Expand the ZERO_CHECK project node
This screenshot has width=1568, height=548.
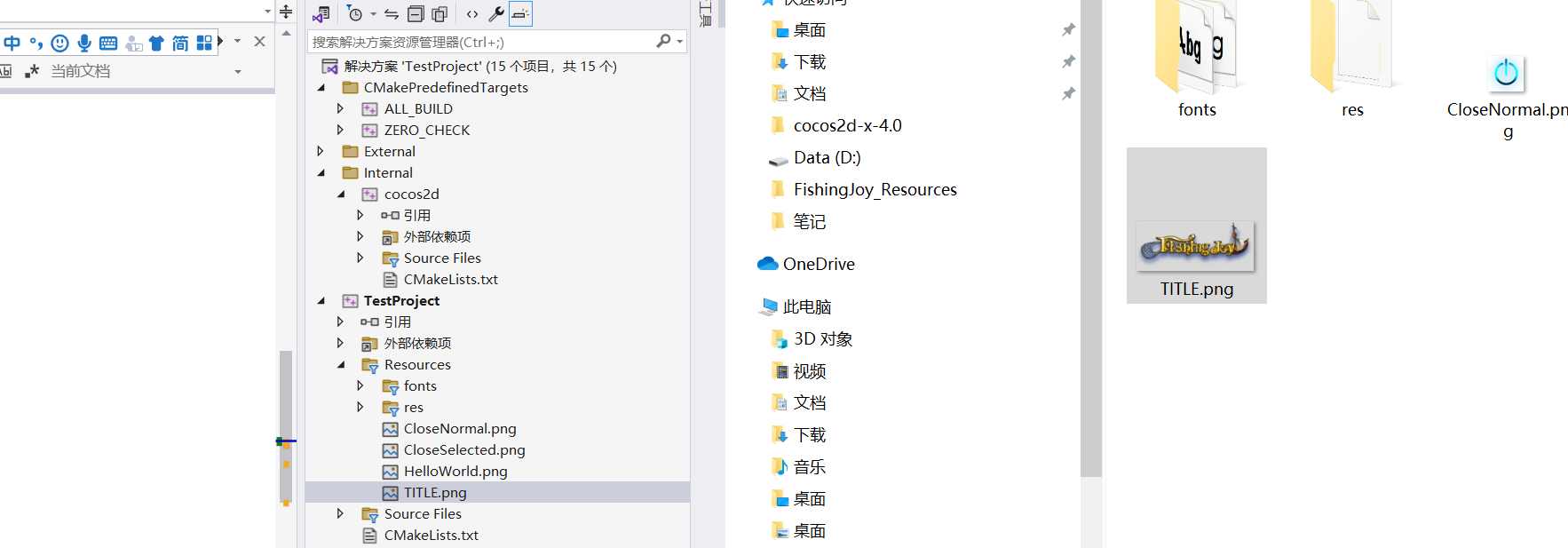click(340, 130)
